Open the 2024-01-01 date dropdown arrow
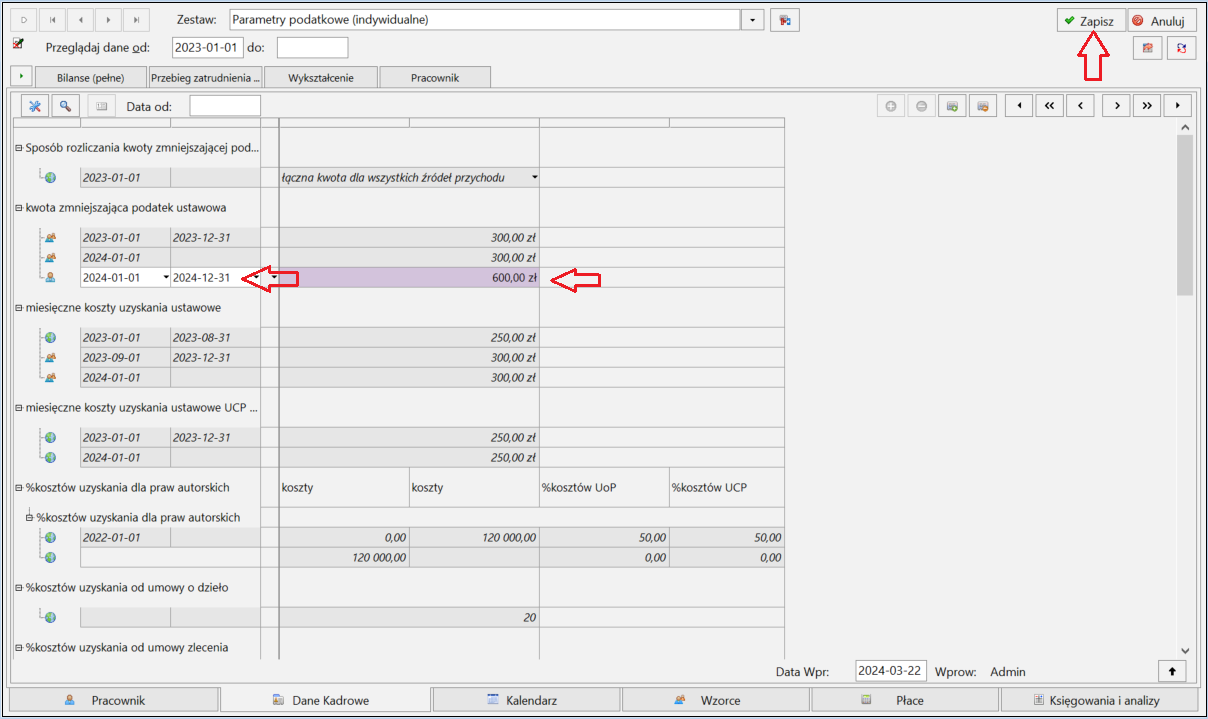The image size is (1208, 719). tap(165, 278)
